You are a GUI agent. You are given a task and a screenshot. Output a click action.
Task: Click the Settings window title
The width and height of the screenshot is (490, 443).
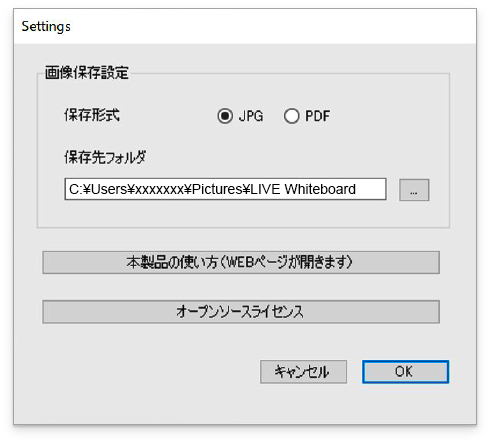pos(46,27)
